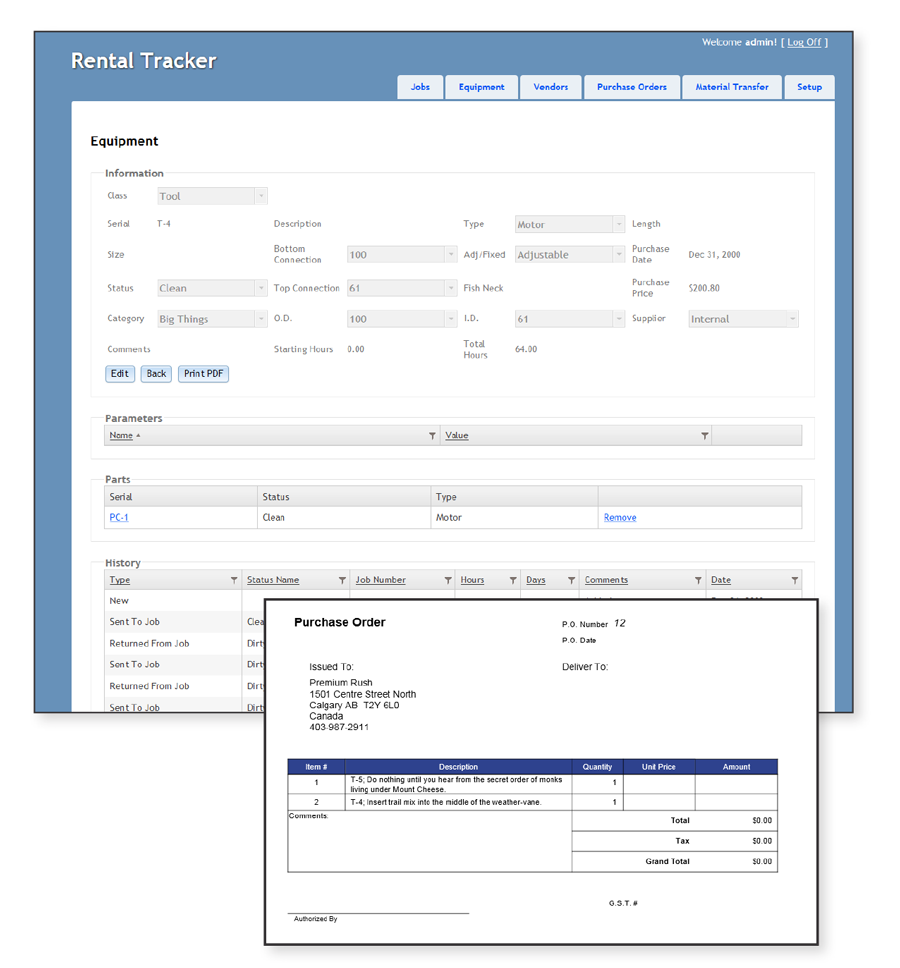
Task: Click the starting hours value 0.00
Action: 356,349
